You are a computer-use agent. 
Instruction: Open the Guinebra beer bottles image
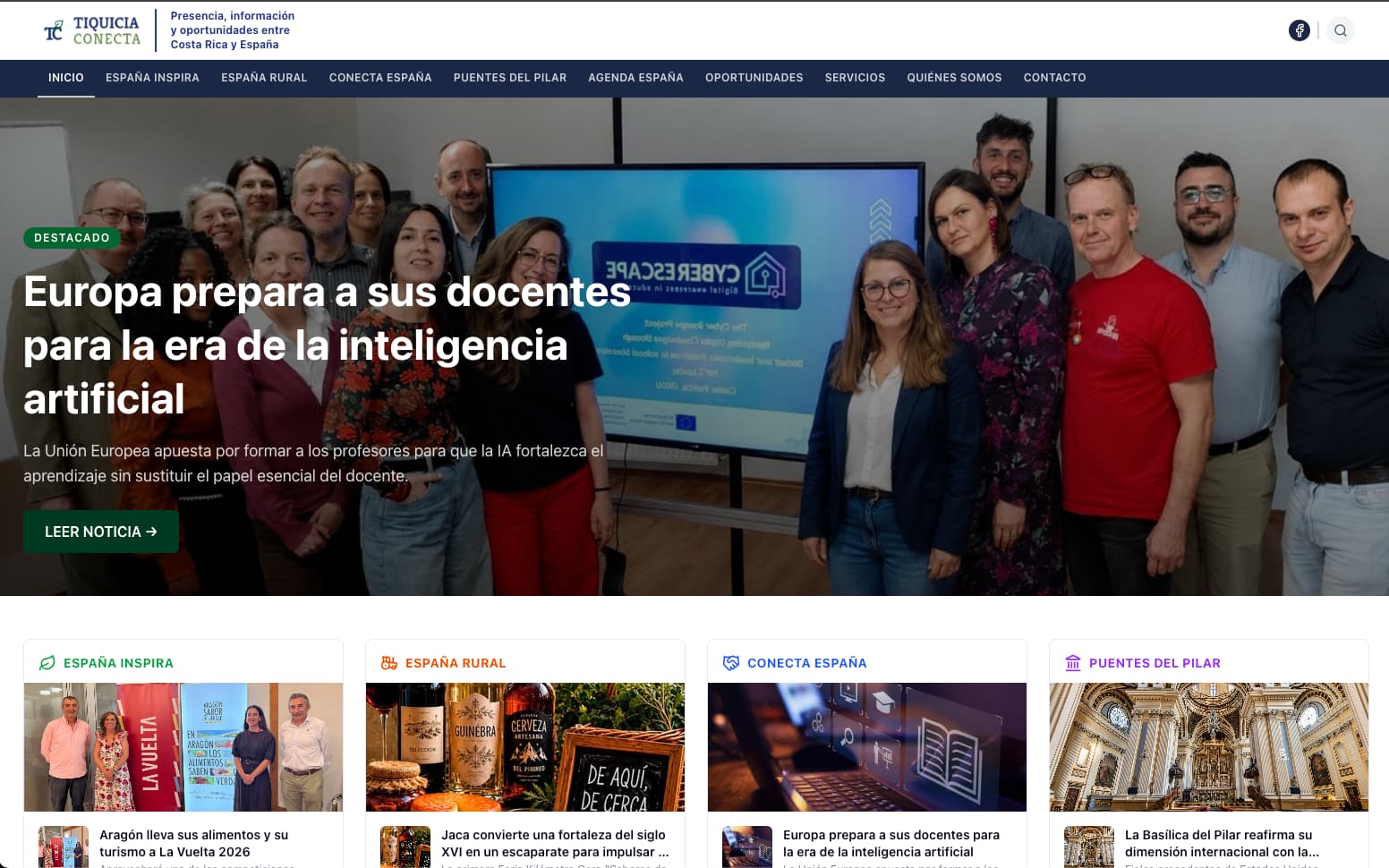(x=525, y=747)
